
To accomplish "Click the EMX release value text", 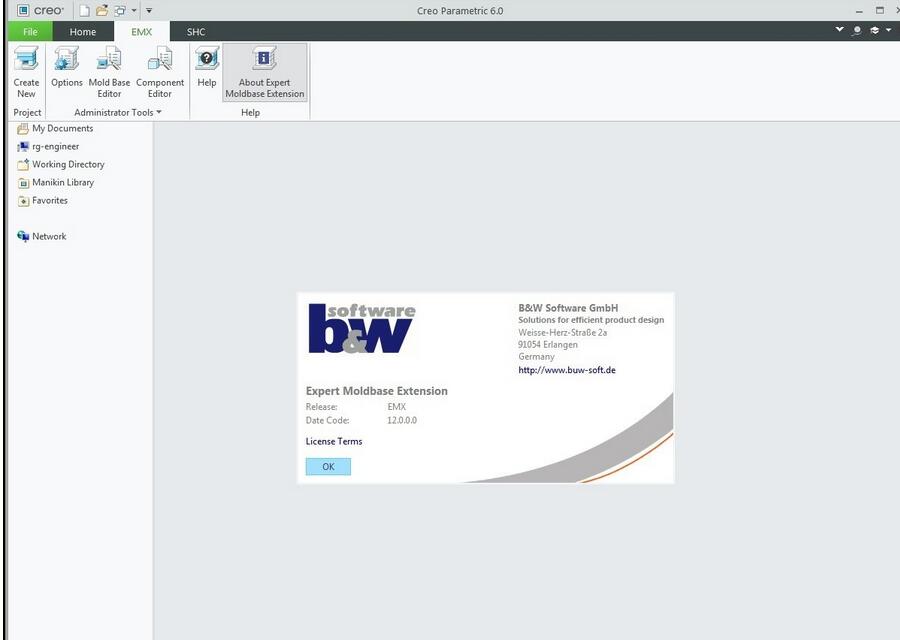I will coord(397,406).
